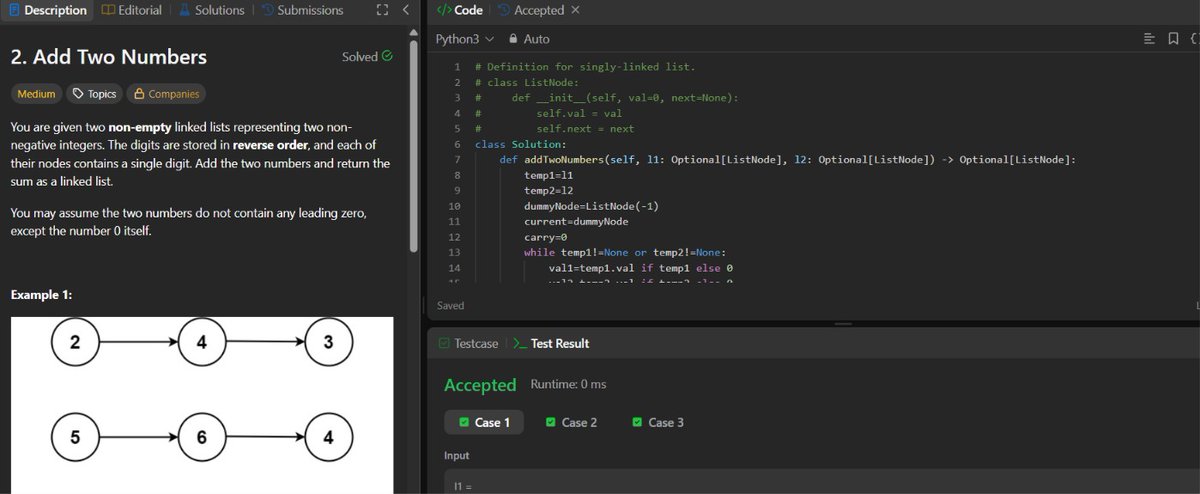Screen dimensions: 1200x494
Task: Show the locked Companies tag
Action: [167, 94]
